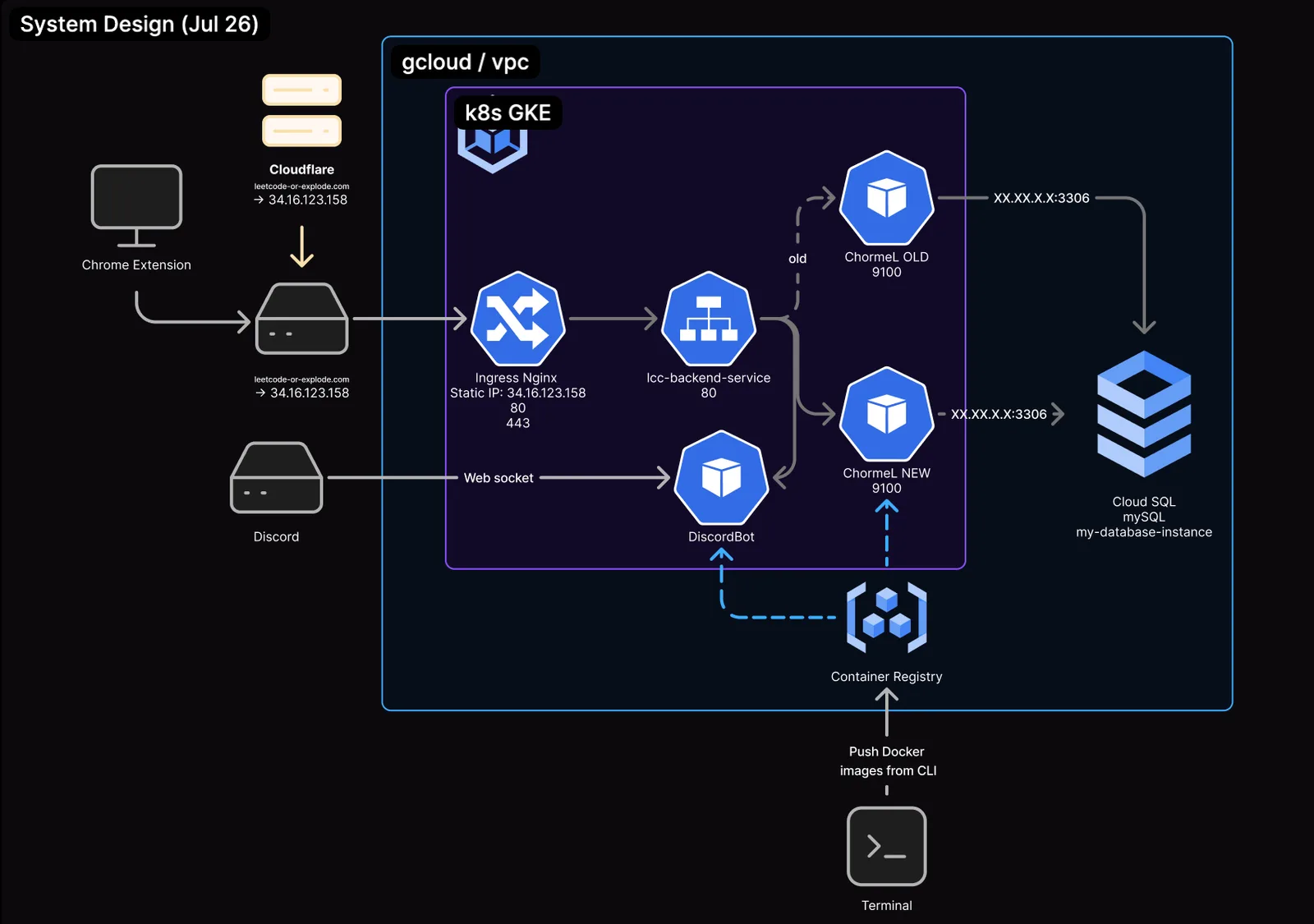Click the mySQL text

pyautogui.click(x=1144, y=517)
